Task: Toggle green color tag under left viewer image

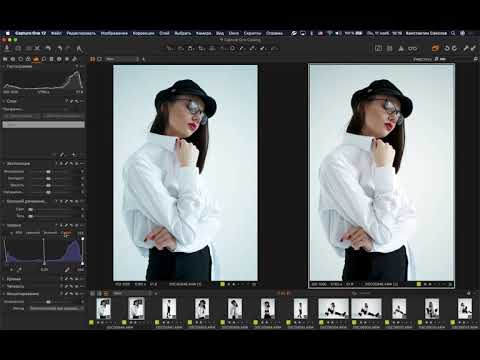Action: 222,284
